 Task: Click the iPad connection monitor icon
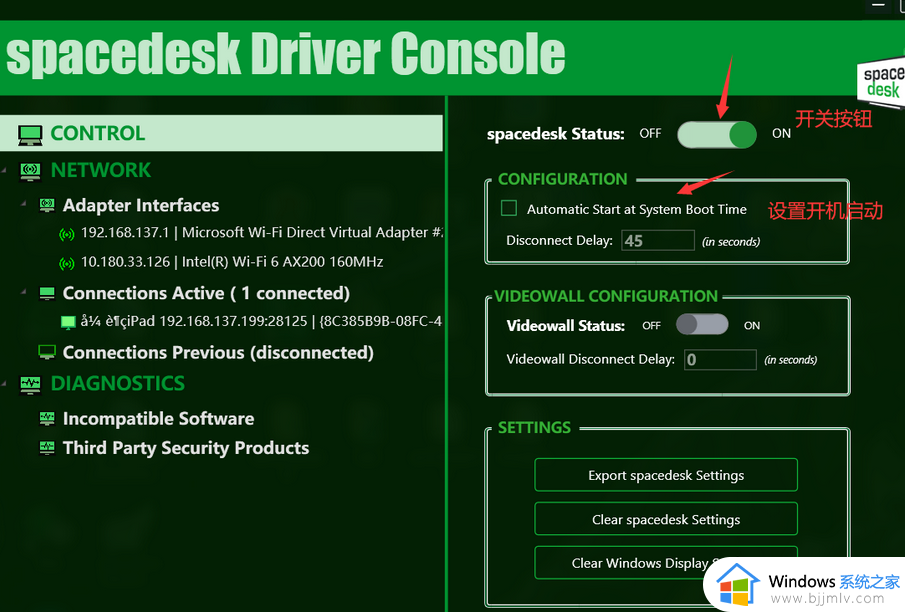click(68, 322)
